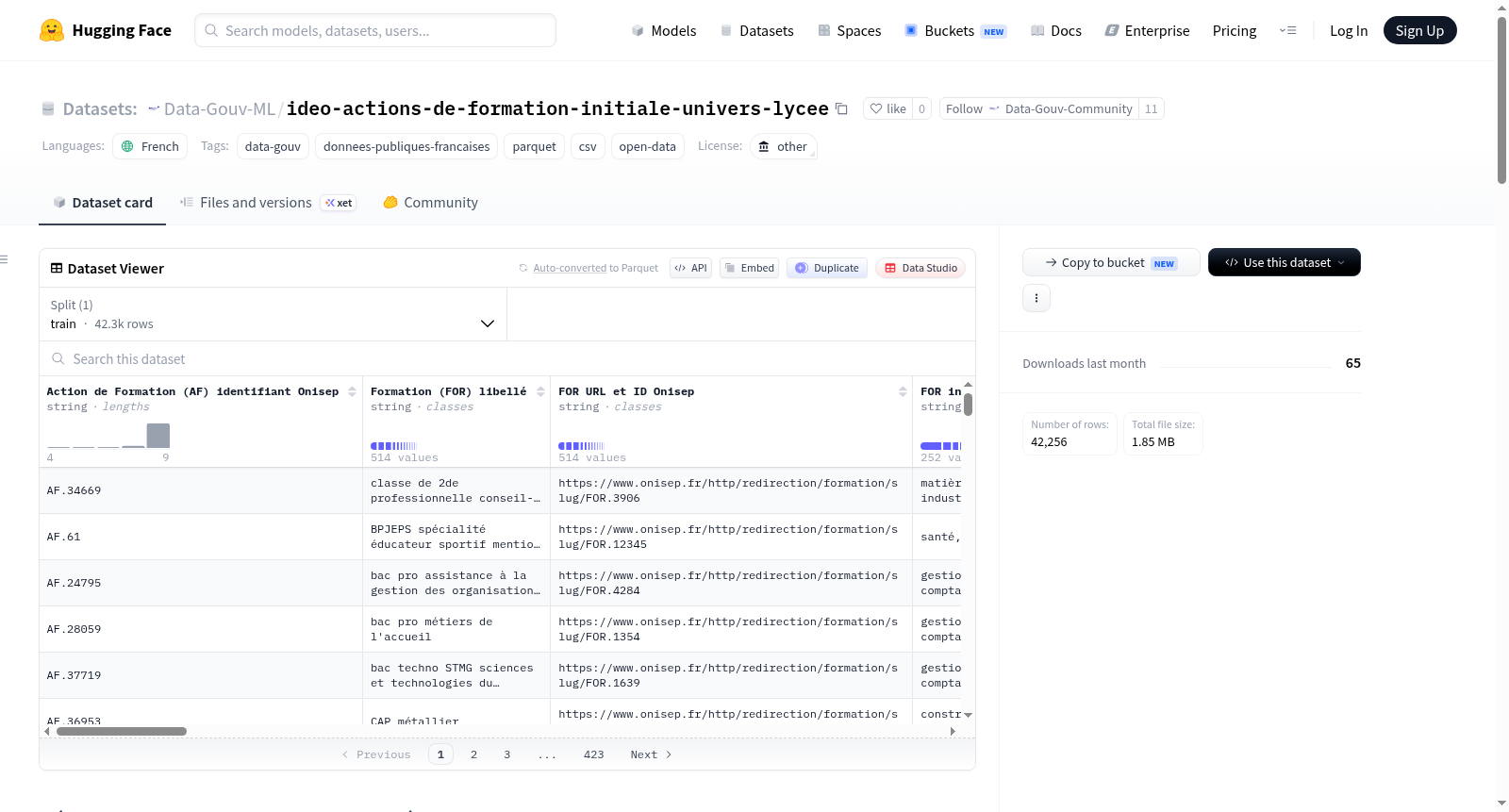Open the Models page
Image resolution: width=1509 pixels, height=812 pixels.
[664, 30]
